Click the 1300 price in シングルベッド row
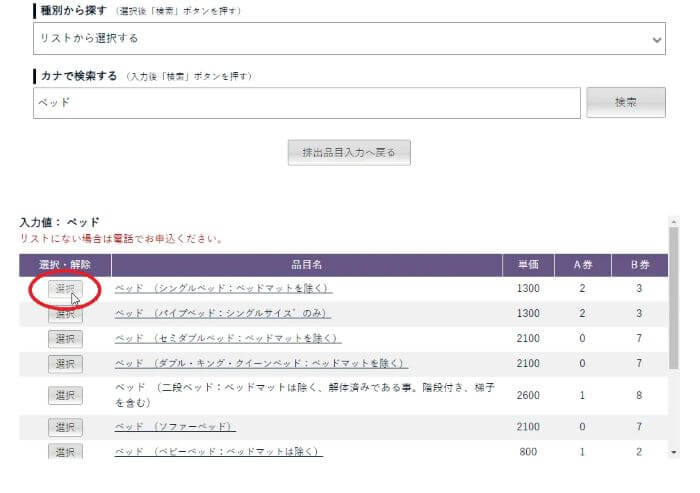The height and width of the screenshot is (493, 700). click(528, 288)
